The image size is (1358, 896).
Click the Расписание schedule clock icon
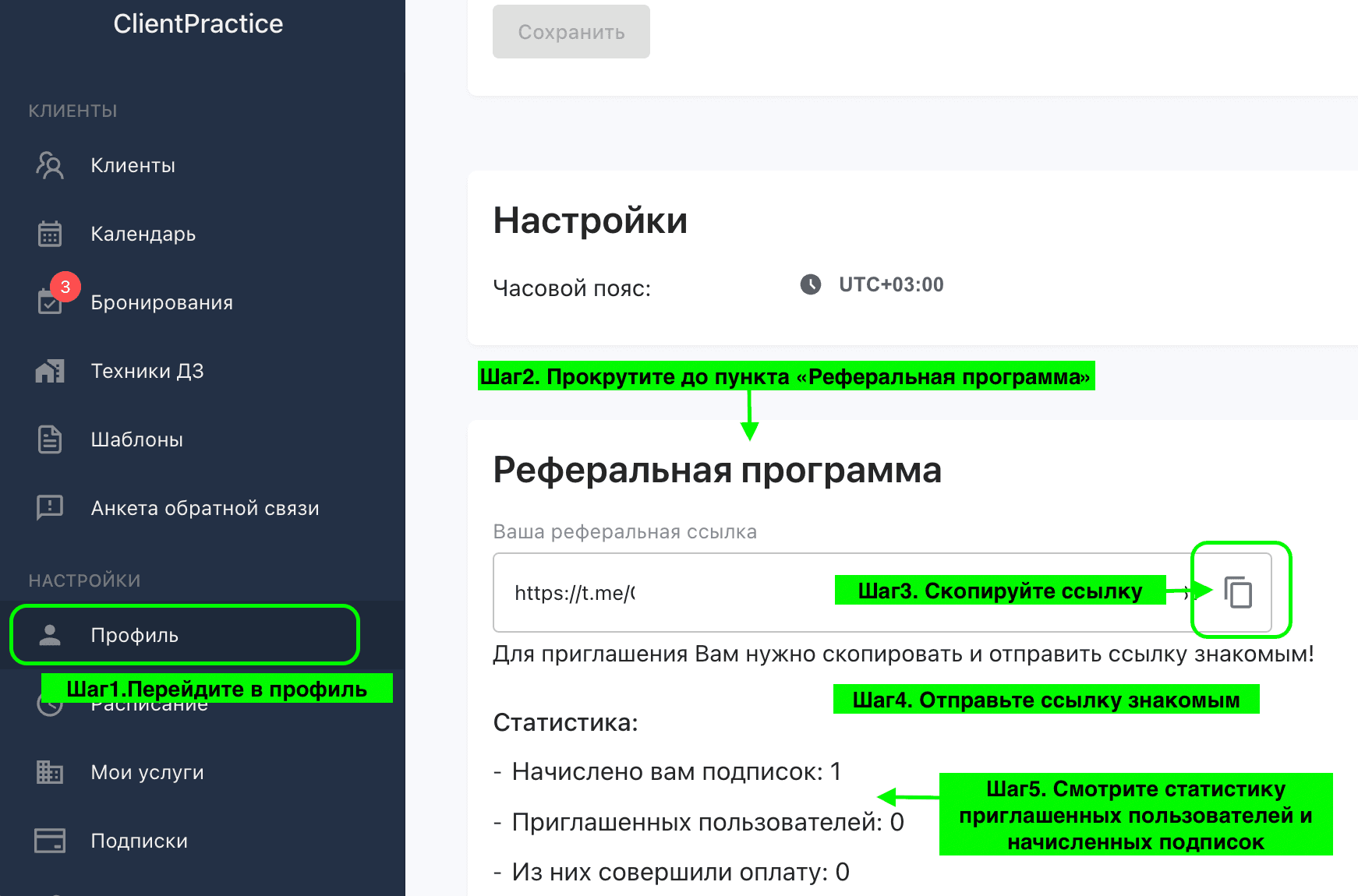(49, 704)
